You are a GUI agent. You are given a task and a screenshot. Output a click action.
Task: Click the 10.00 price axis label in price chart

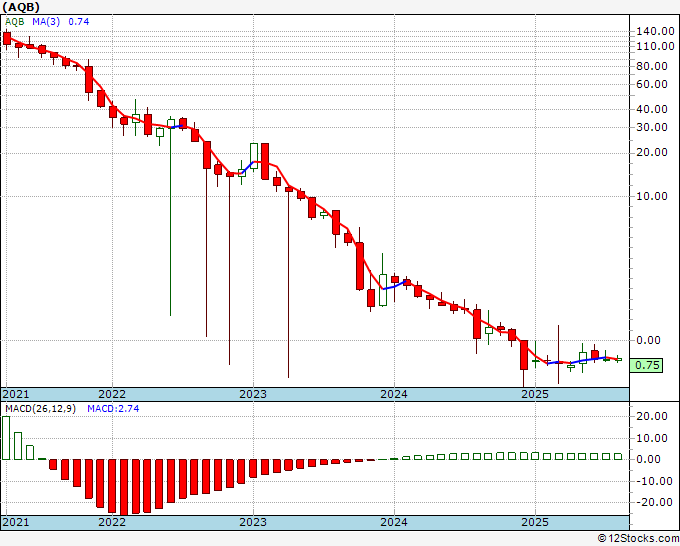click(651, 196)
